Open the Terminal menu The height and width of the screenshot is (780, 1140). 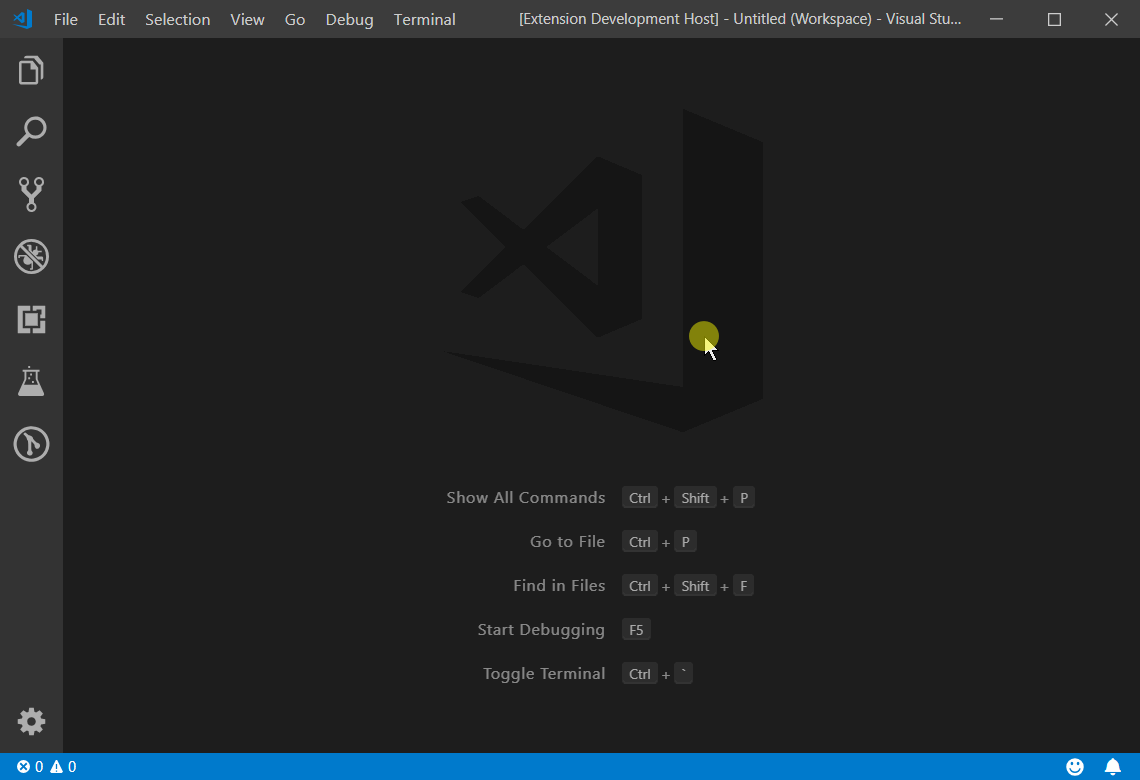(425, 20)
